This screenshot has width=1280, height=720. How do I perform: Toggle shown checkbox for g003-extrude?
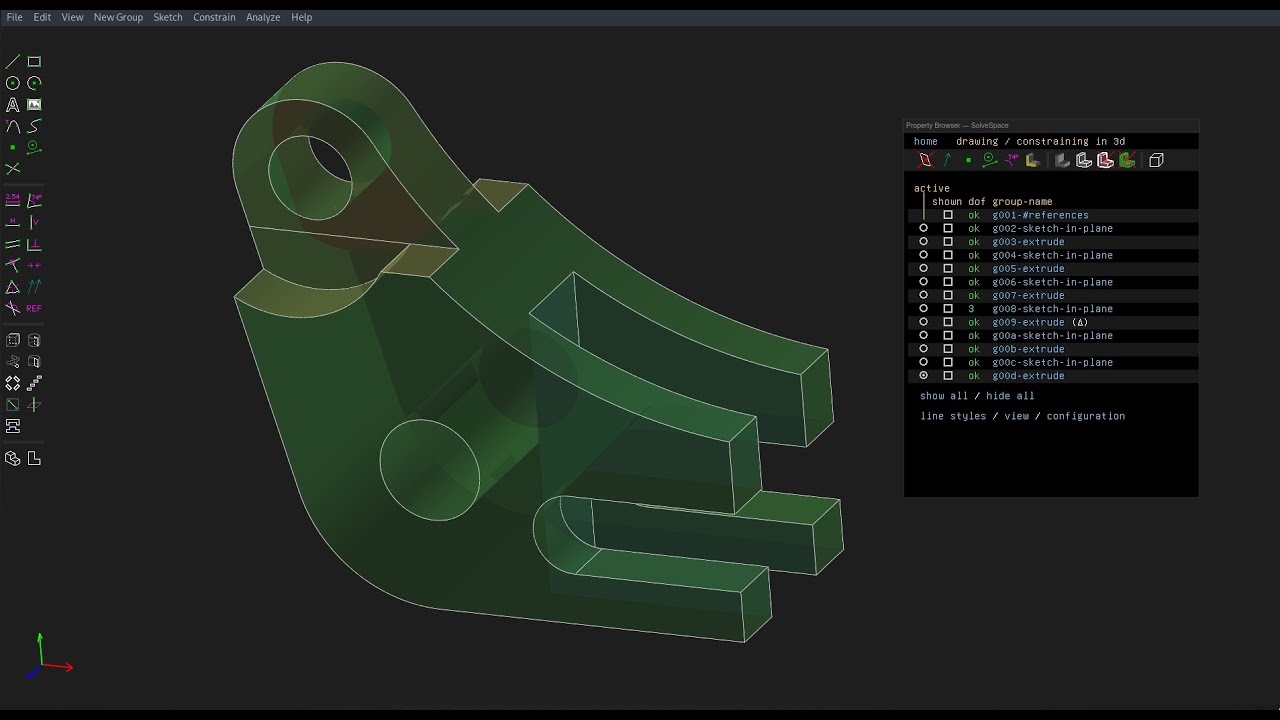click(948, 242)
